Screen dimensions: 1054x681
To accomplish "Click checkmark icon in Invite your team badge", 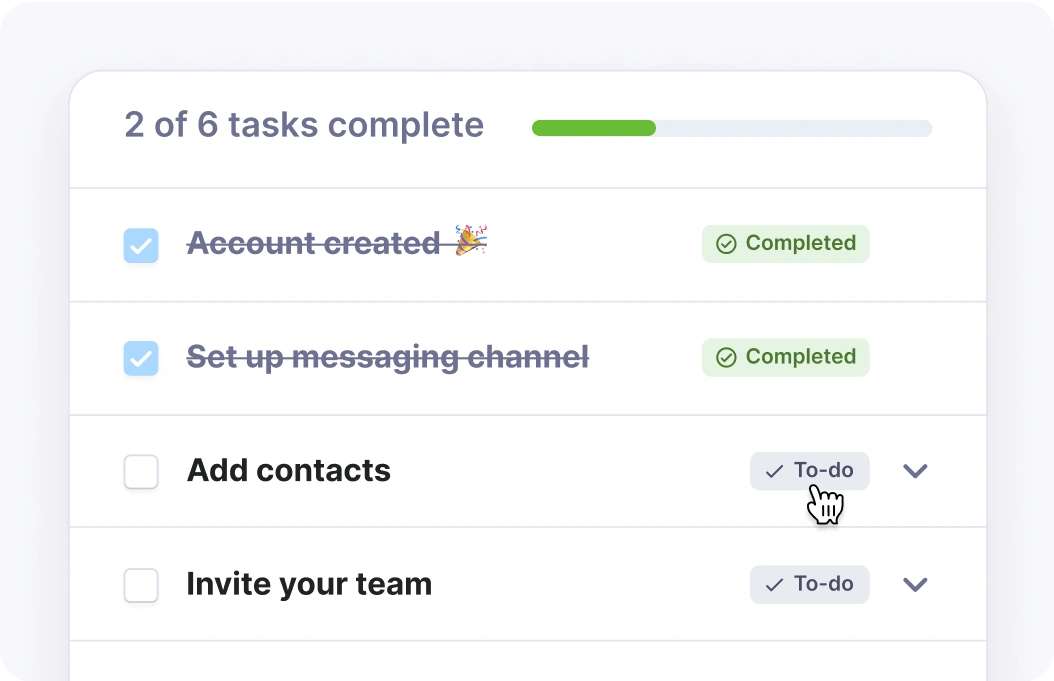I will (774, 585).
